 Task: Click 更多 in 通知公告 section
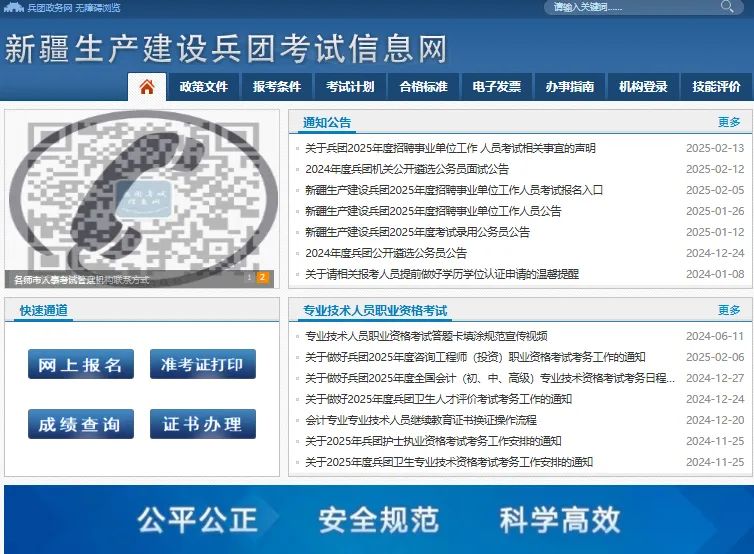click(x=729, y=122)
